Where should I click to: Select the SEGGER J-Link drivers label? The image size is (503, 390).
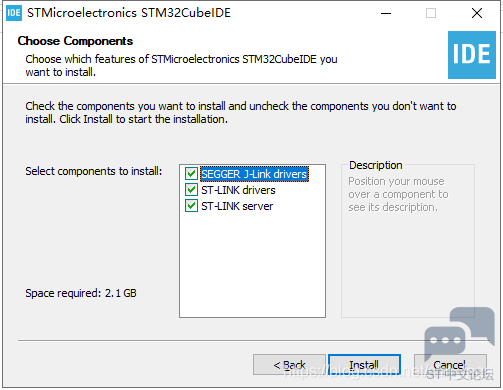[x=254, y=174]
